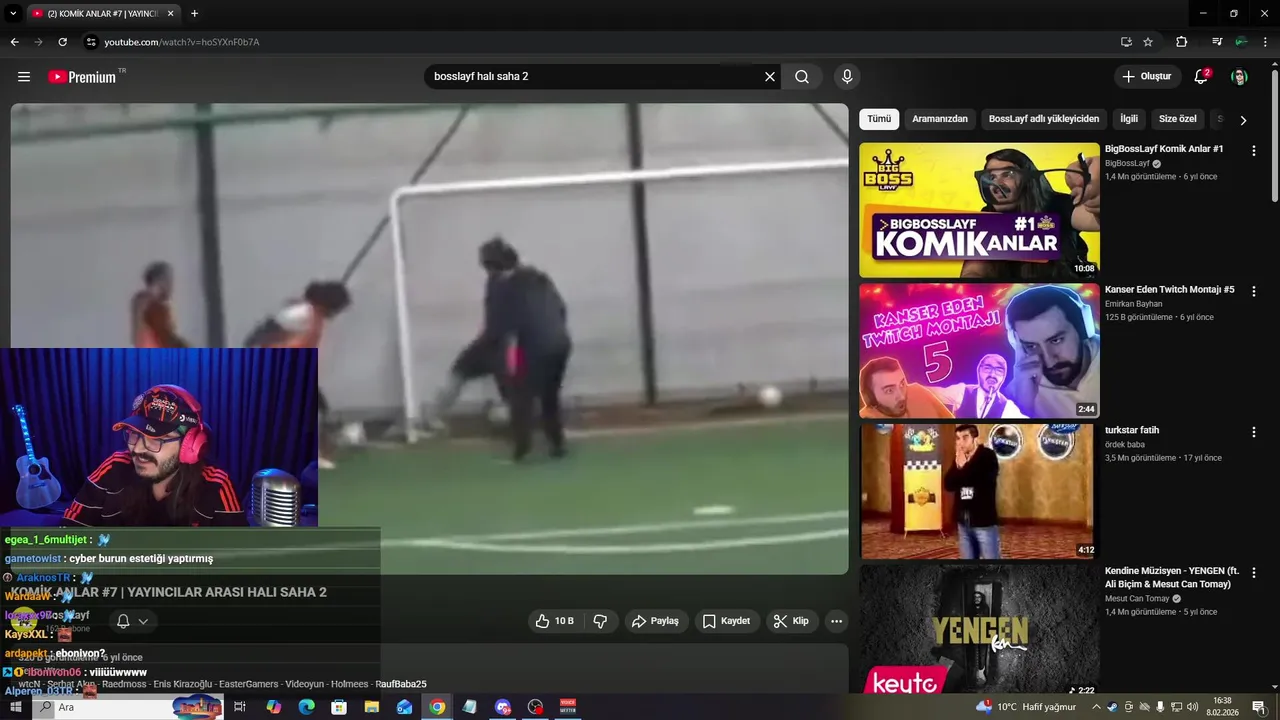
Task: View site information icon in address bar
Action: [x=91, y=42]
